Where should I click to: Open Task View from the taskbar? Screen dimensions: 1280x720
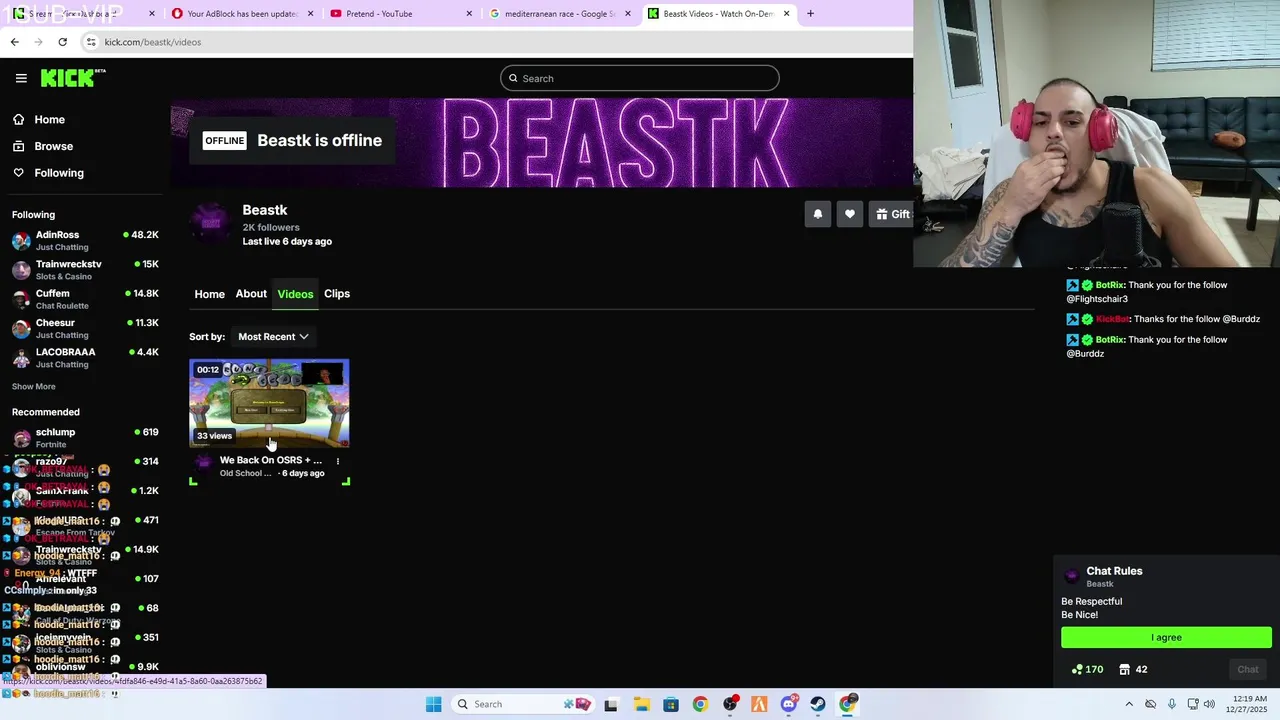[611, 704]
